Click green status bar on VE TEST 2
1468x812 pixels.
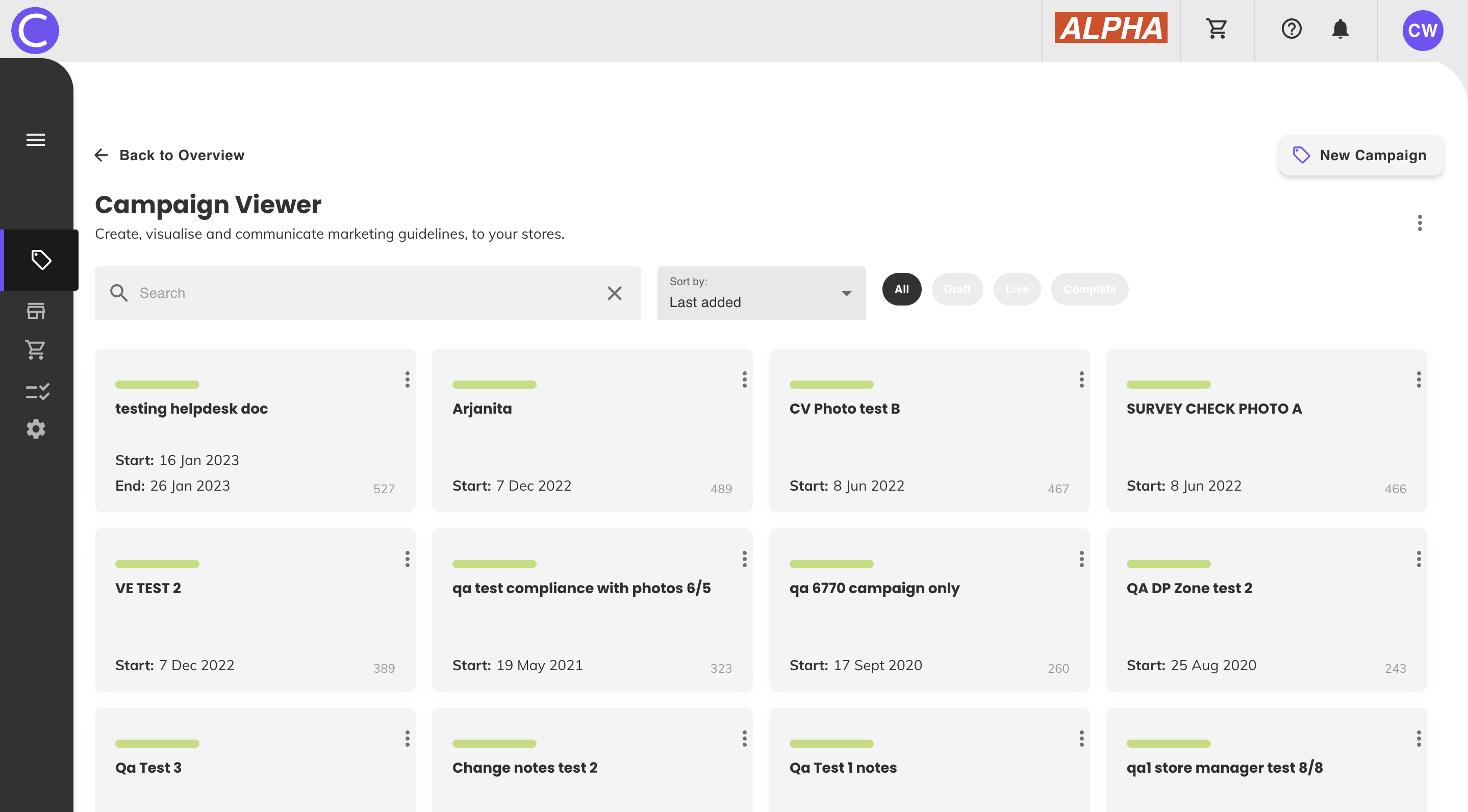point(157,564)
